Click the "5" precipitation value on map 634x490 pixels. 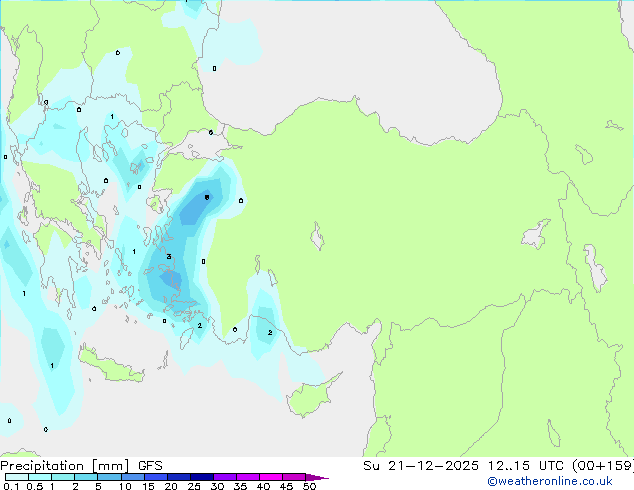pos(207,197)
